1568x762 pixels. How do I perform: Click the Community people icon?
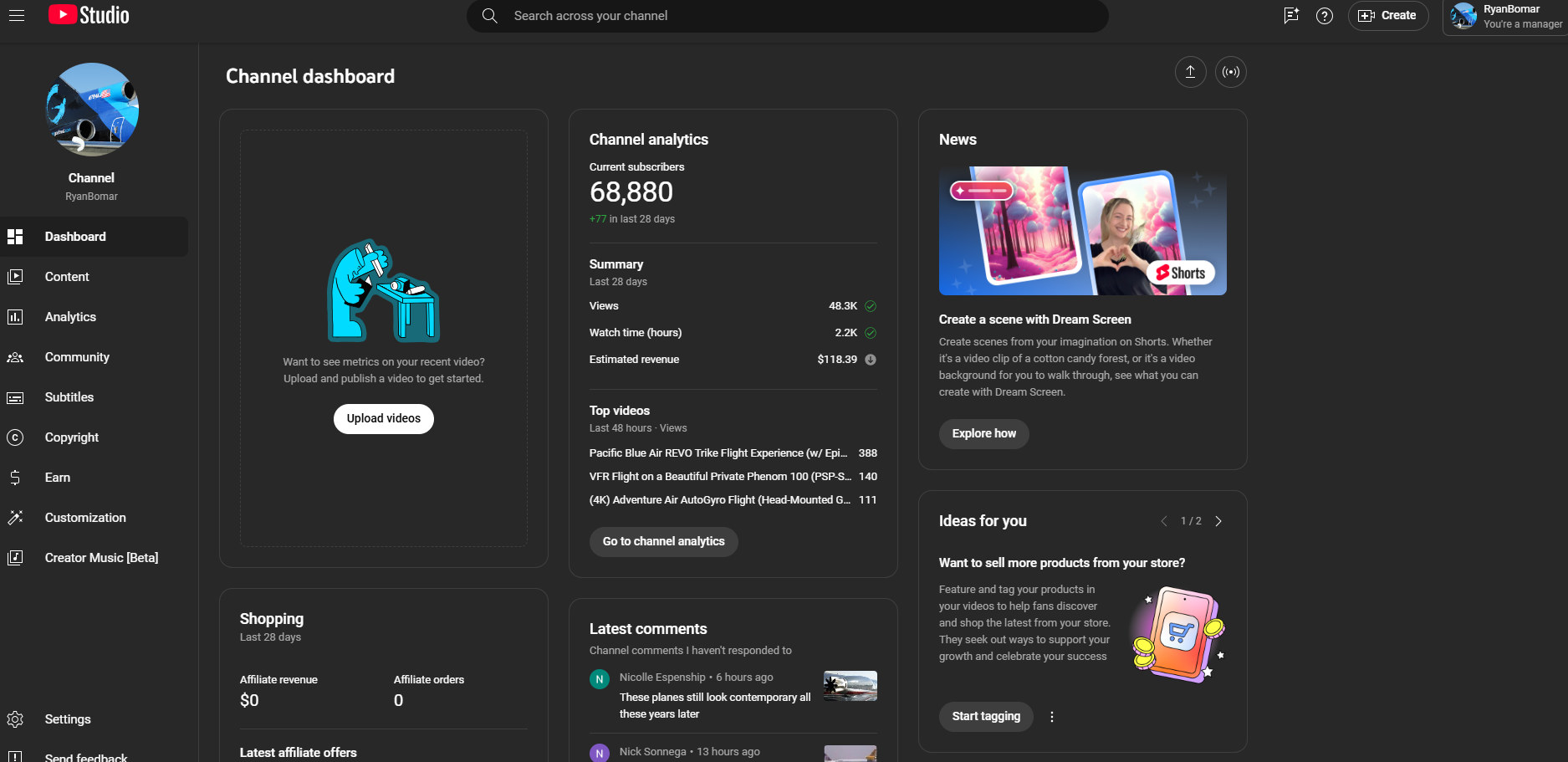pyautogui.click(x=15, y=357)
